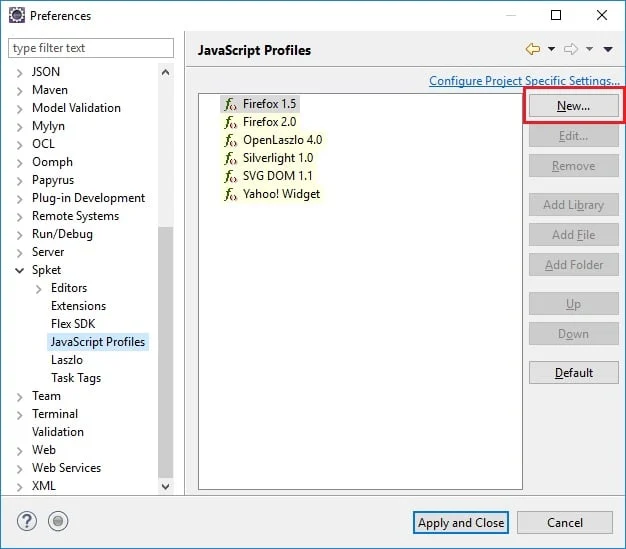Image resolution: width=626 pixels, height=549 pixels.
Task: Focus the type filter text field
Action: pos(91,48)
